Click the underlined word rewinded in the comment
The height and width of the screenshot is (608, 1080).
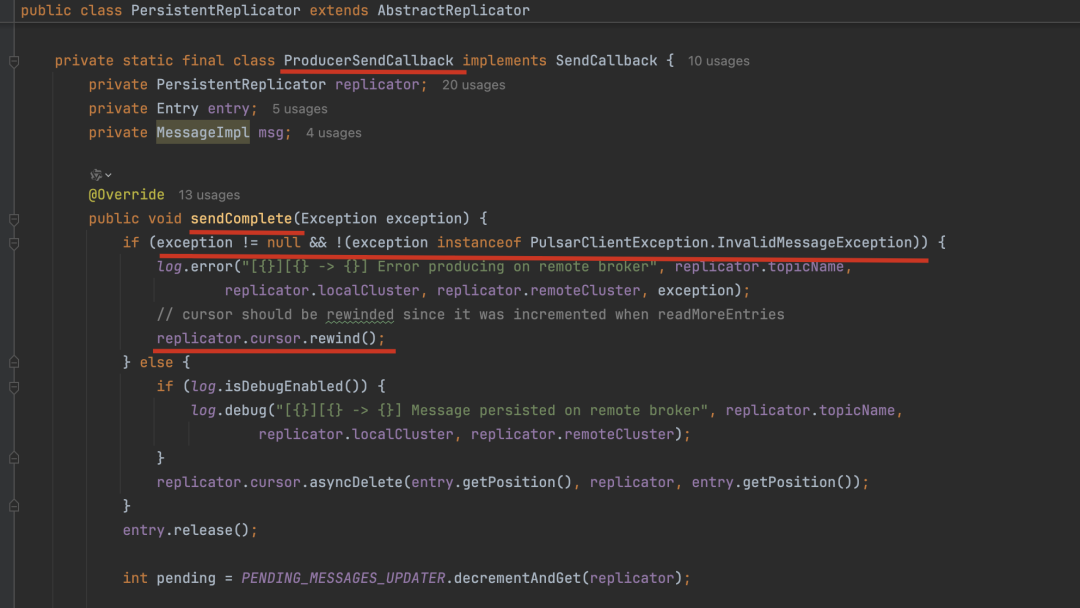360,315
